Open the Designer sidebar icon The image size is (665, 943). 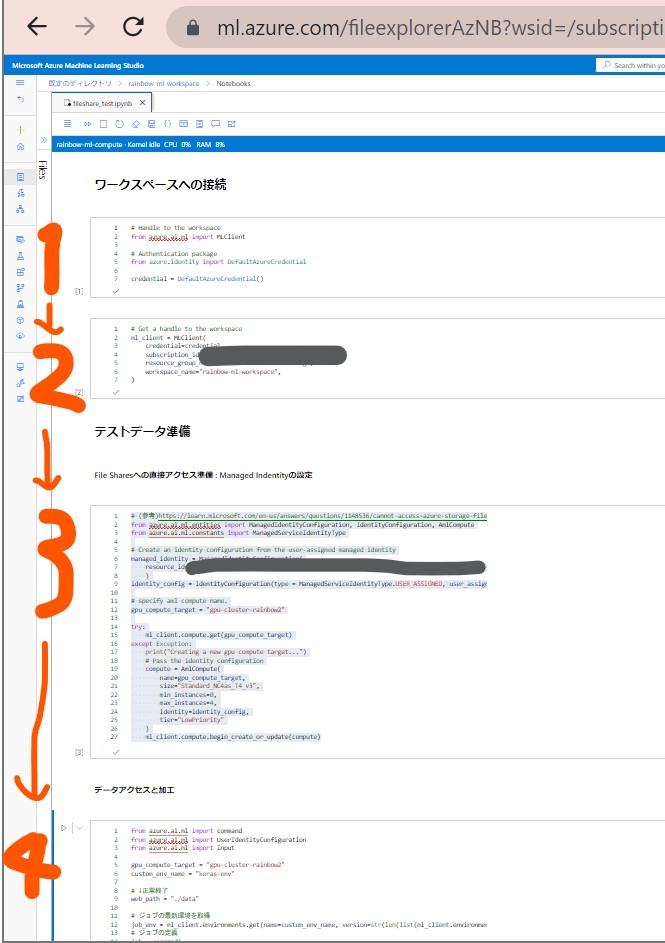[x=20, y=209]
